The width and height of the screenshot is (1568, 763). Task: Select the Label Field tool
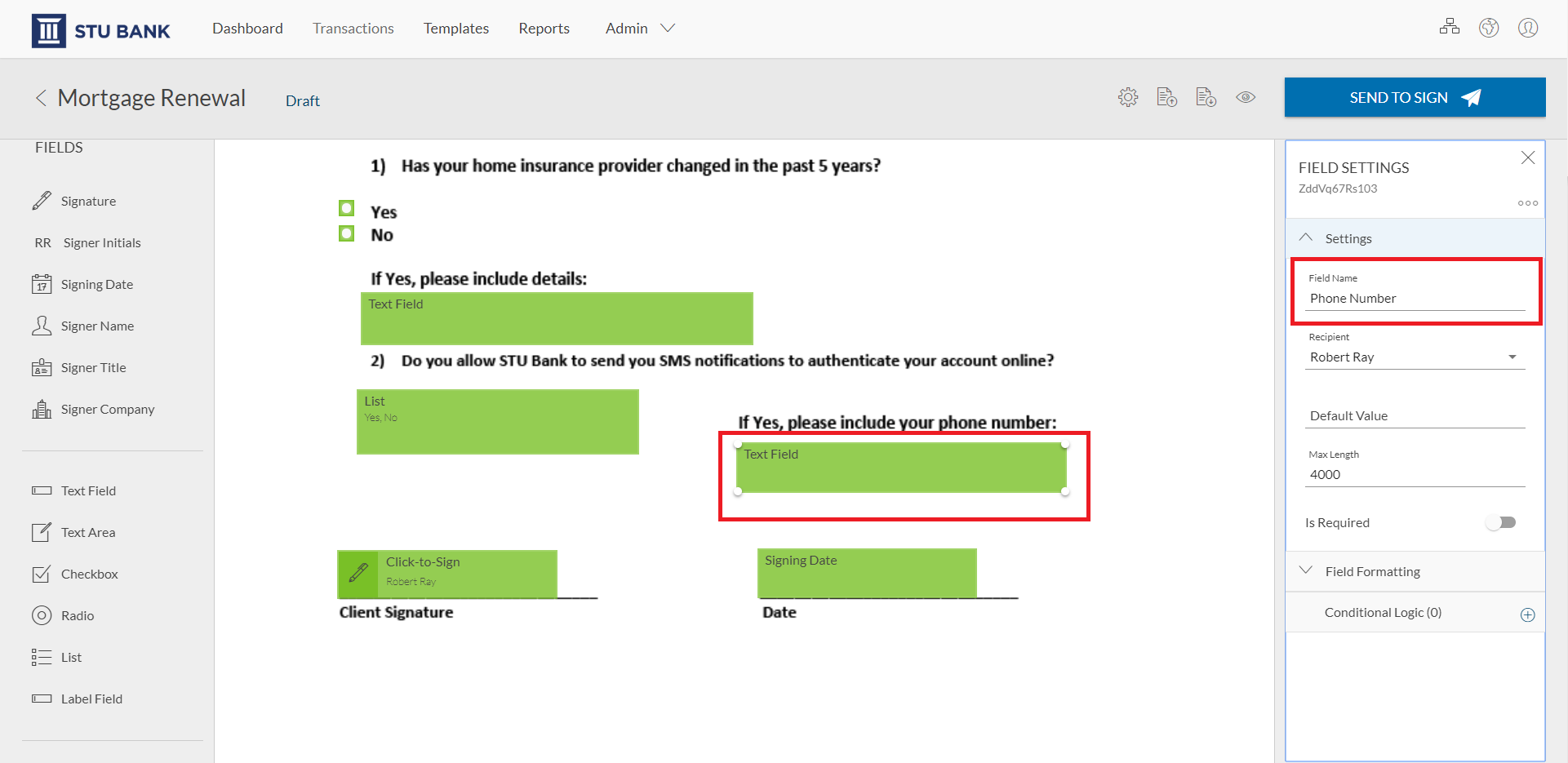pyautogui.click(x=78, y=699)
